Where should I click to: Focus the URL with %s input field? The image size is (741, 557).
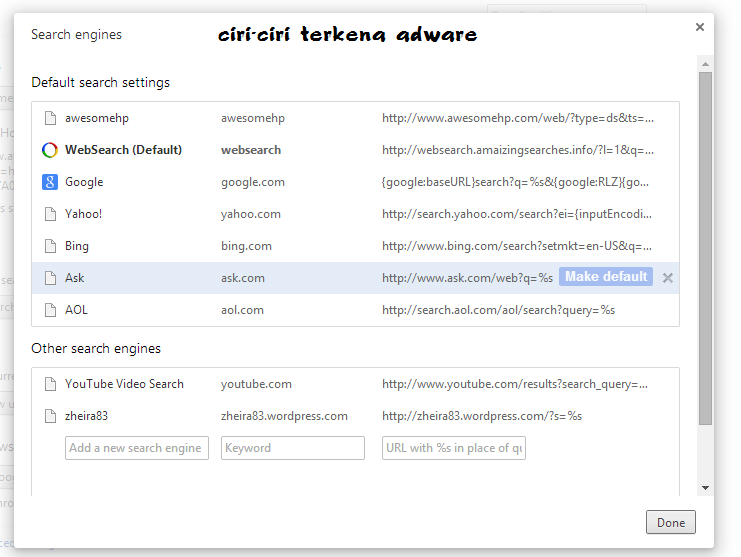pyautogui.click(x=454, y=448)
